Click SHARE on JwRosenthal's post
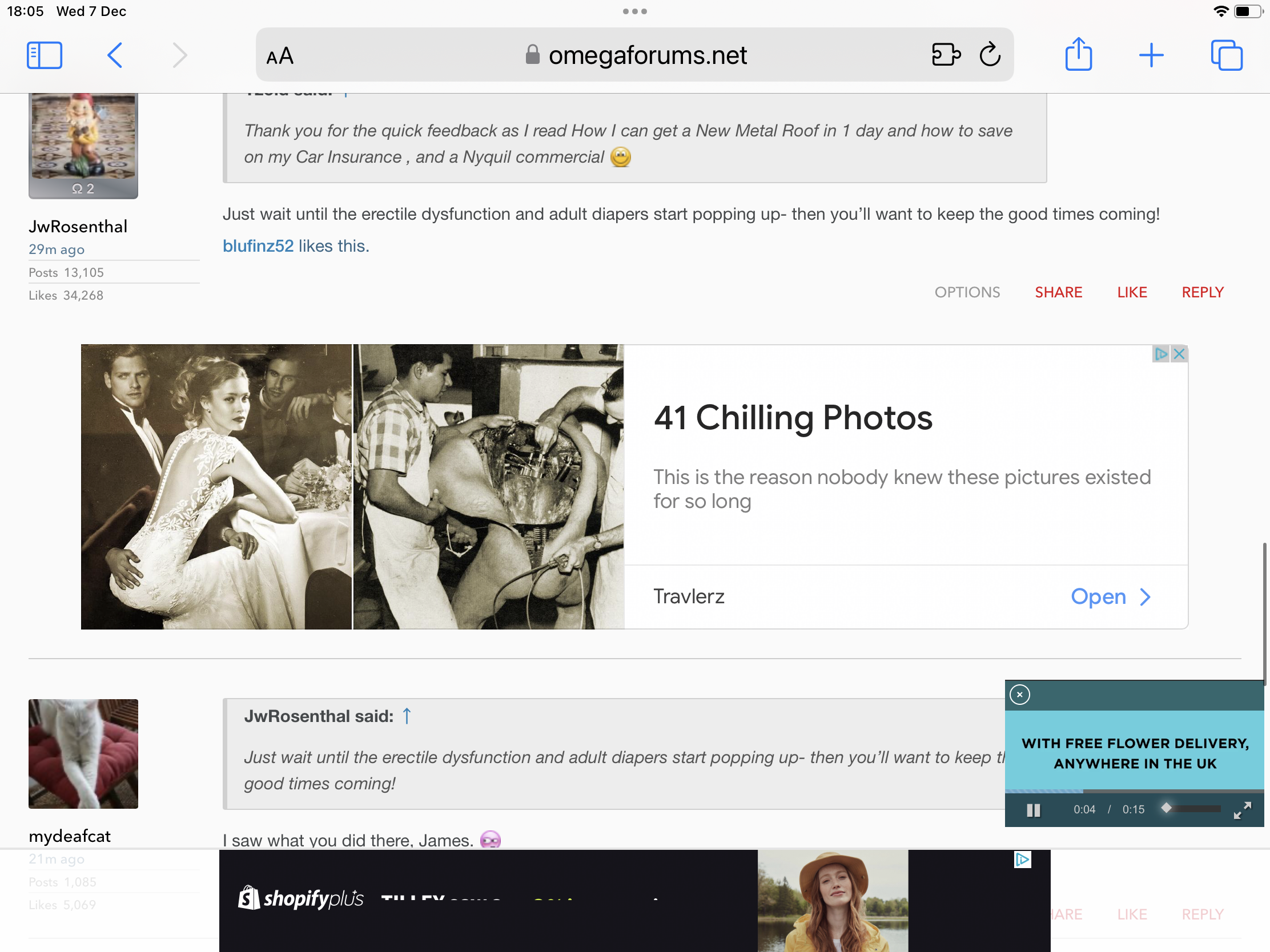Viewport: 1270px width, 952px height. 1058,292
